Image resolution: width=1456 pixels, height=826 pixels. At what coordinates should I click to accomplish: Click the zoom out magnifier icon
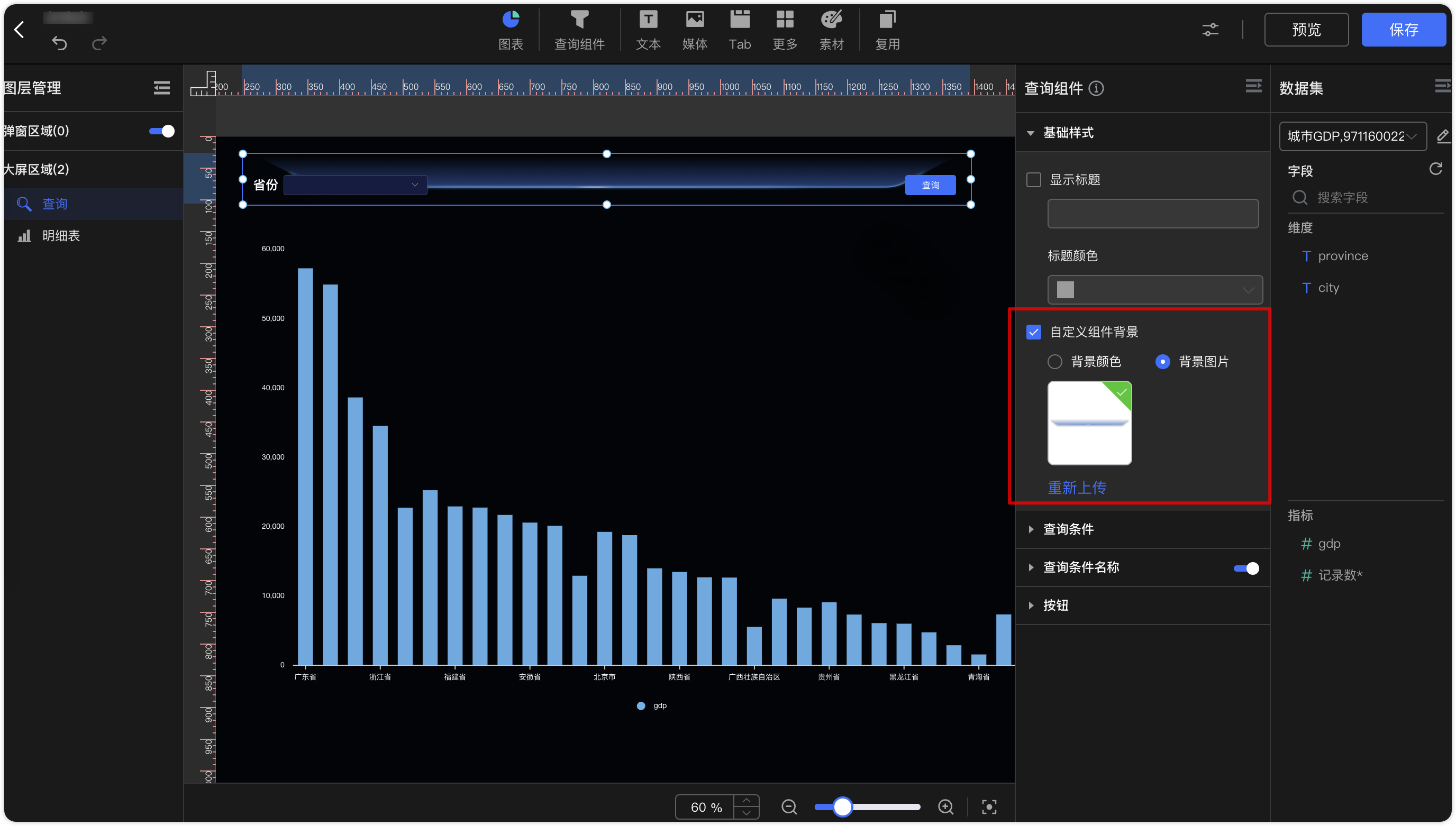pos(789,807)
